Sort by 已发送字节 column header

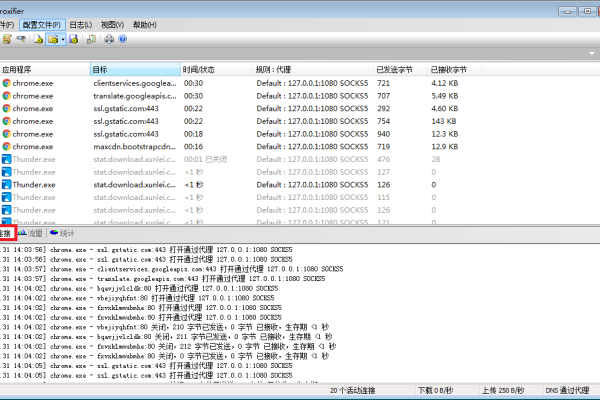point(400,70)
